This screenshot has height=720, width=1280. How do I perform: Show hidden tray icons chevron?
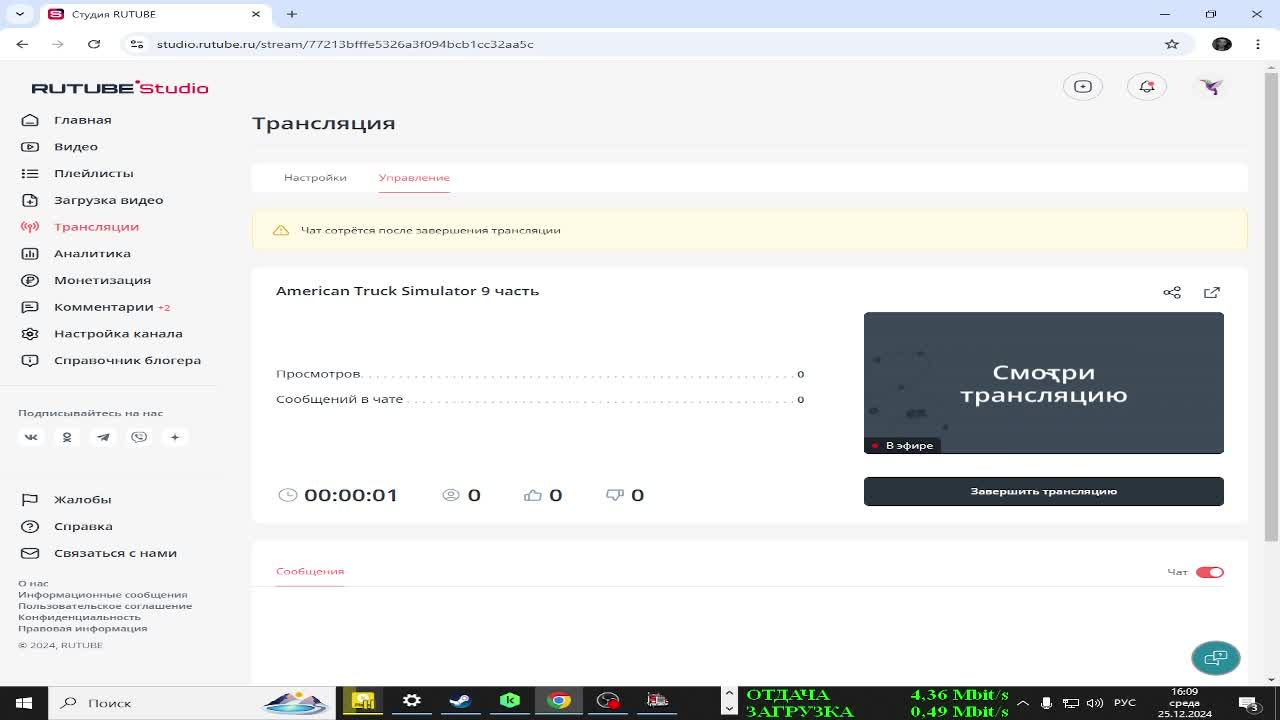click(x=1021, y=703)
